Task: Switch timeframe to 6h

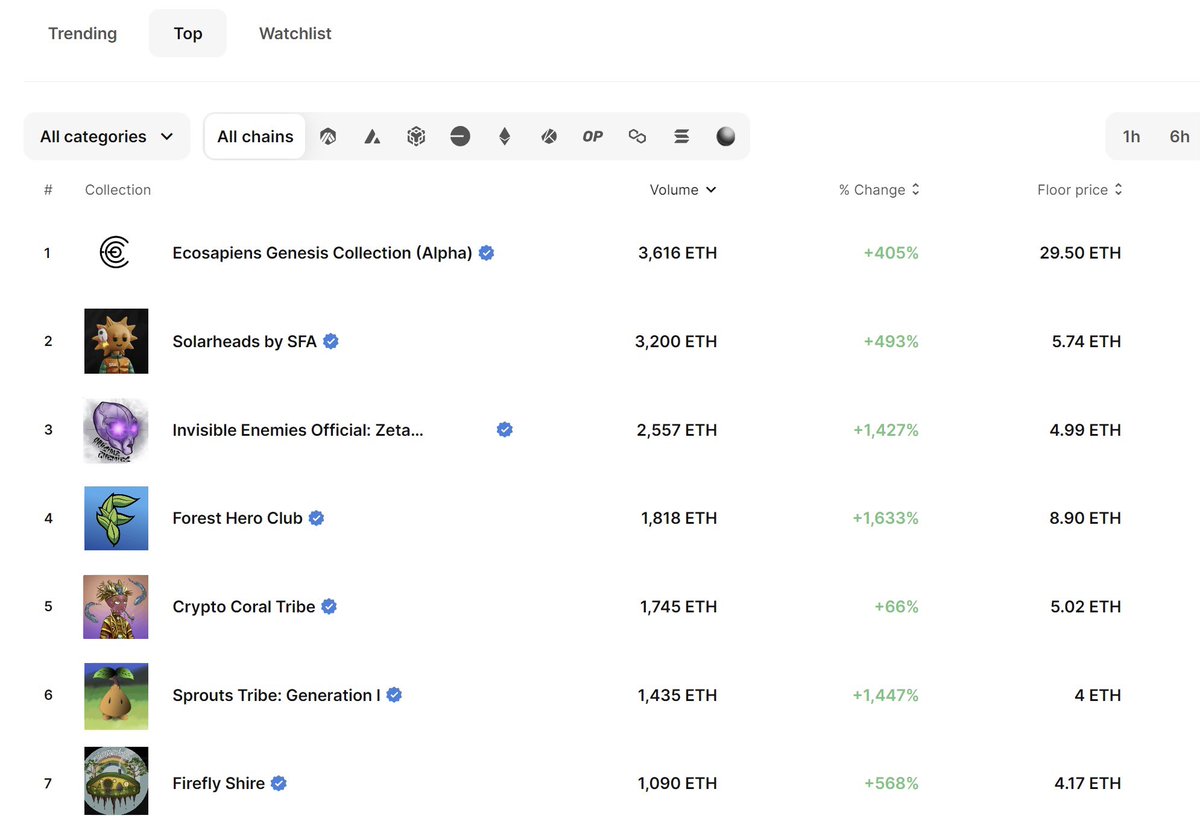Action: (x=1179, y=136)
